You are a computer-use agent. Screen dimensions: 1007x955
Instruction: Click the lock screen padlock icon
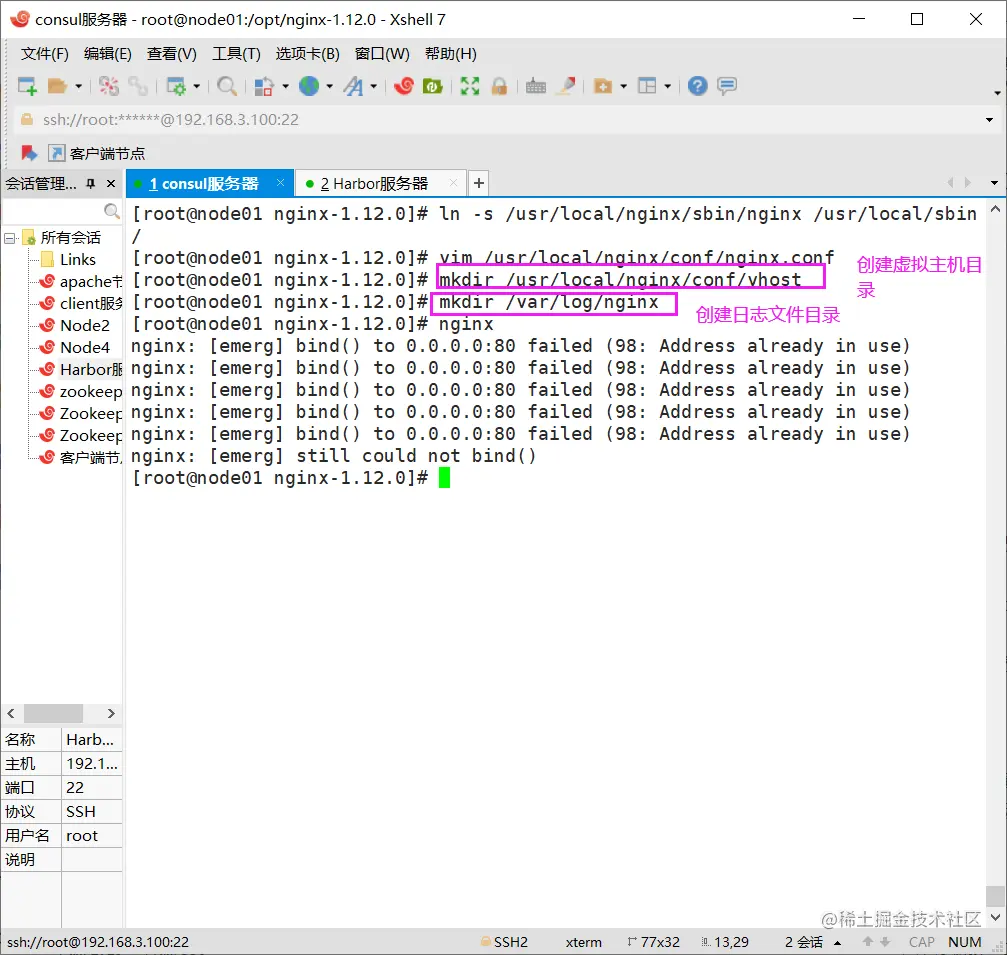(499, 86)
